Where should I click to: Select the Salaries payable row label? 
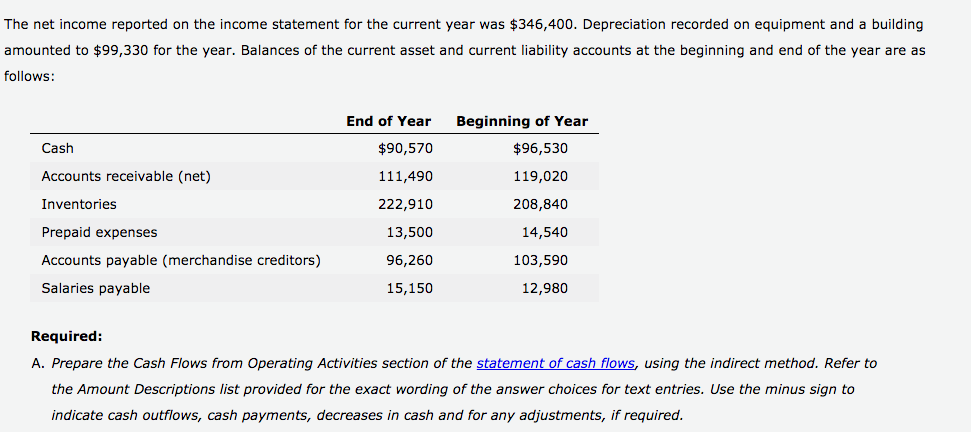(x=95, y=288)
